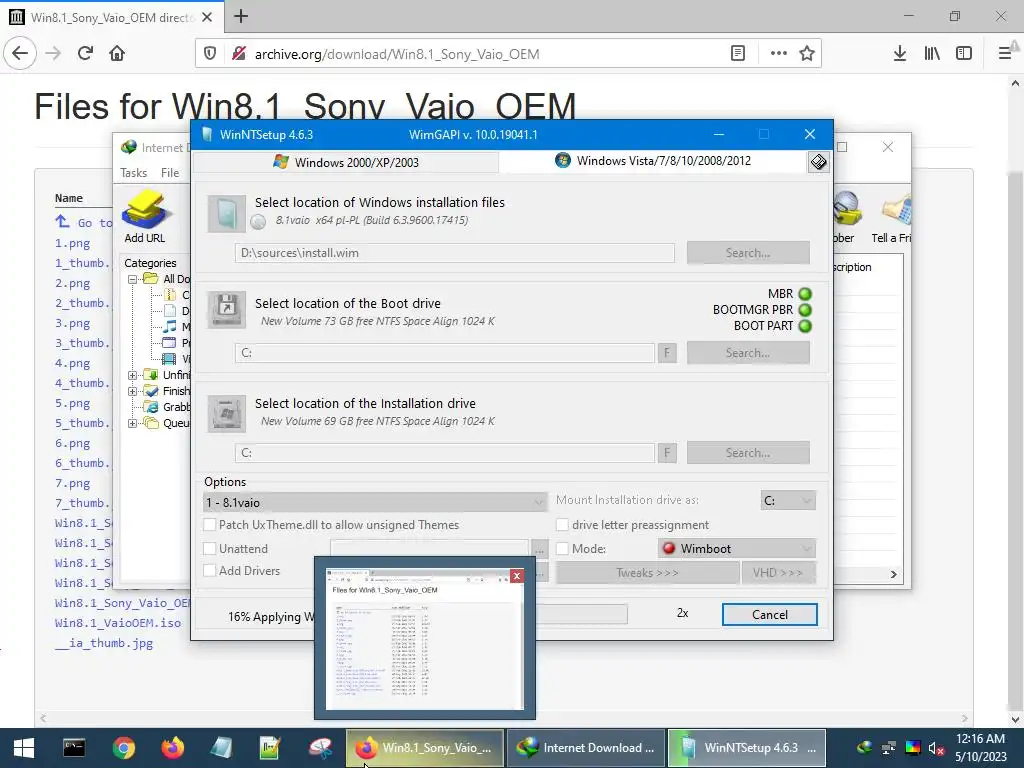Open a new Firefox tab

click(241, 16)
